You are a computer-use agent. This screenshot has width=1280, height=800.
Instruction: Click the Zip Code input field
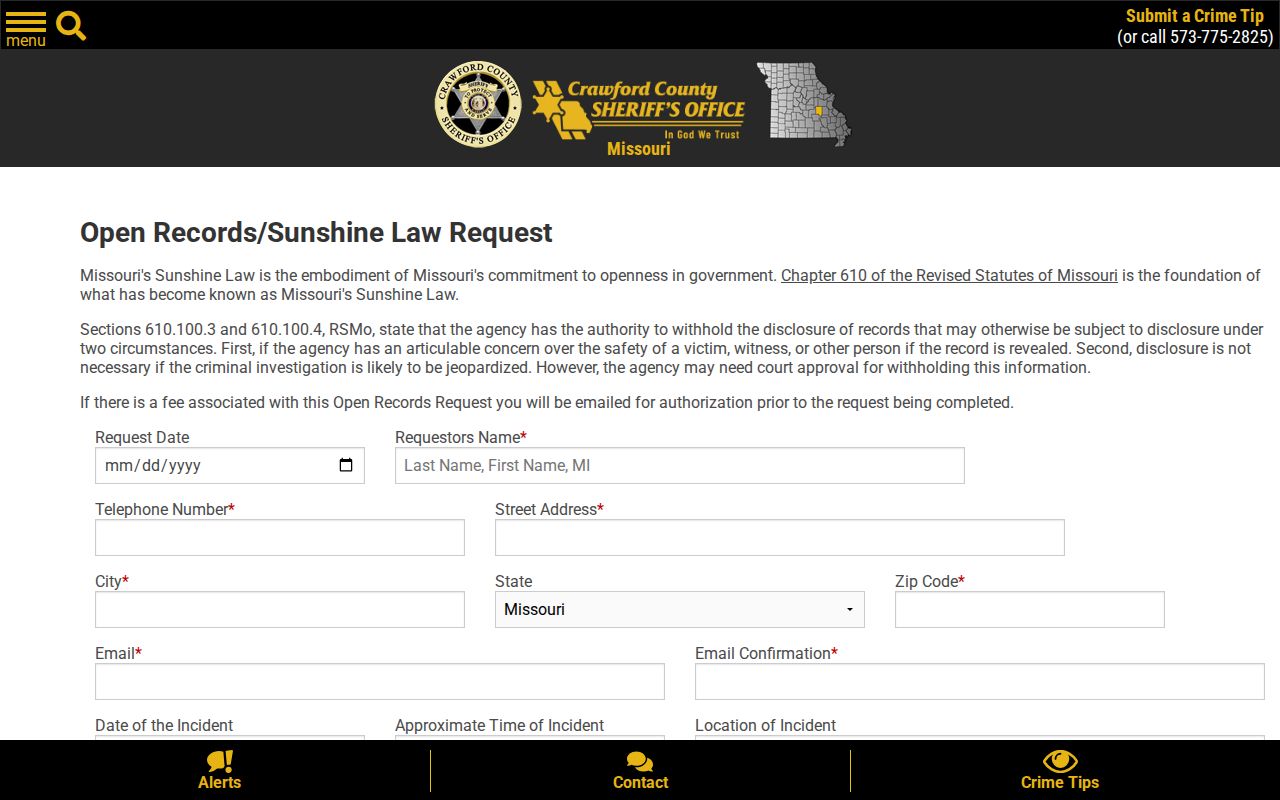click(x=1030, y=609)
